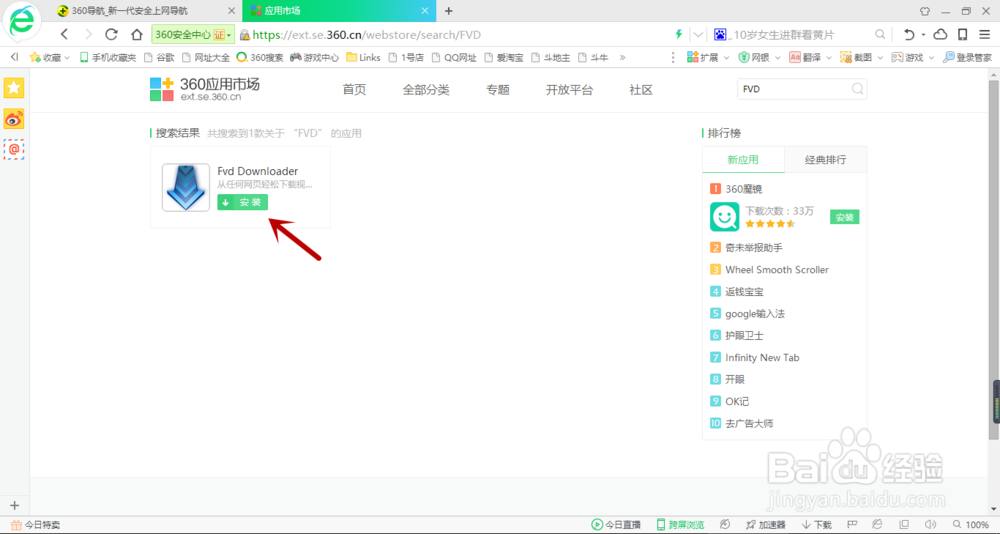
Task: Expand the address bar history dropdown arrow
Action: click(698, 34)
